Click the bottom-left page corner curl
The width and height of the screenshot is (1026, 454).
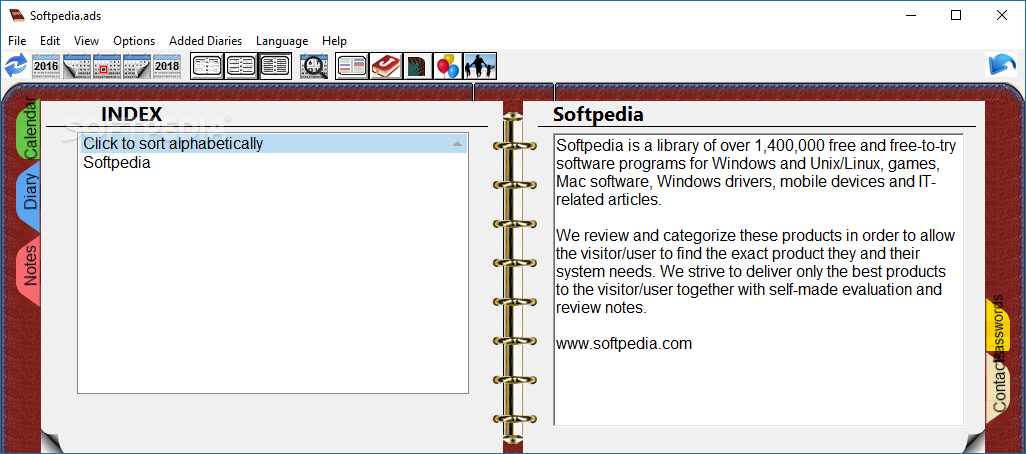click(51, 442)
